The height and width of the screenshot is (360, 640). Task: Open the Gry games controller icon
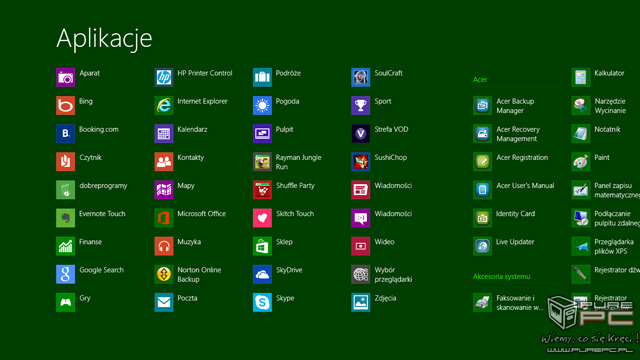coord(65,302)
